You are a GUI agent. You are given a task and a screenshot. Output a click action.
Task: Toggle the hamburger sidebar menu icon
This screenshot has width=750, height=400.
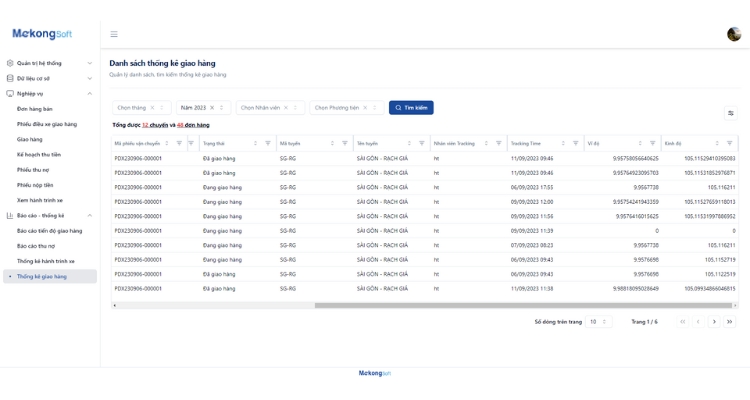[114, 34]
